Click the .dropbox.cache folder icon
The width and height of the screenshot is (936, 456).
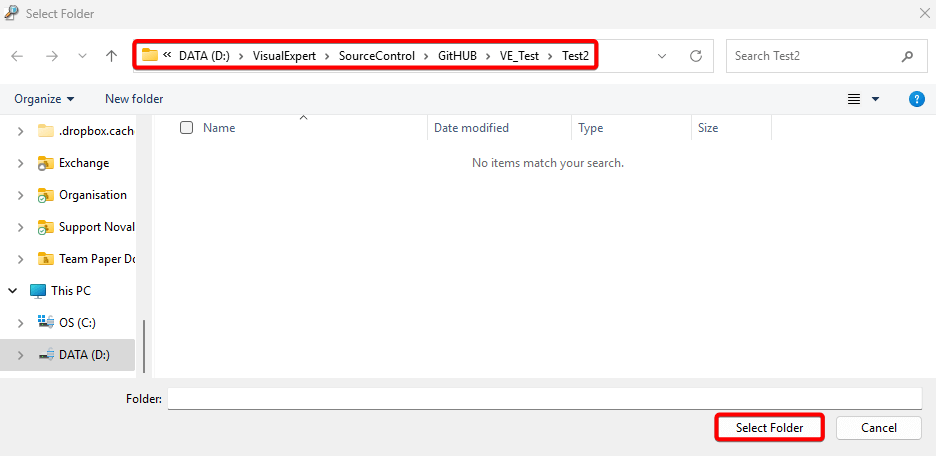[45, 131]
